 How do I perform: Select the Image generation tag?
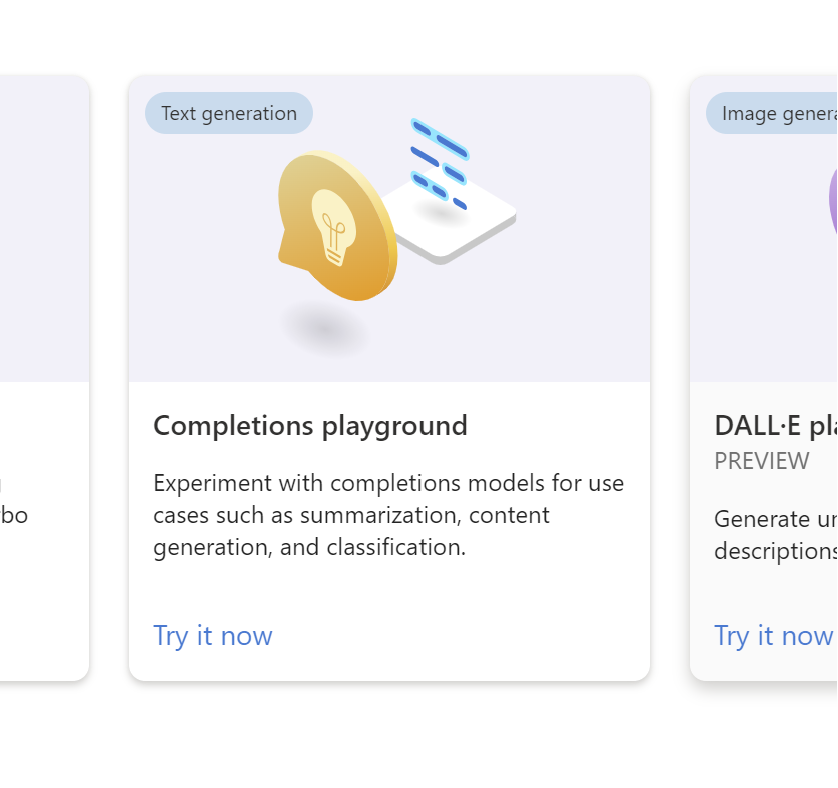click(772, 113)
